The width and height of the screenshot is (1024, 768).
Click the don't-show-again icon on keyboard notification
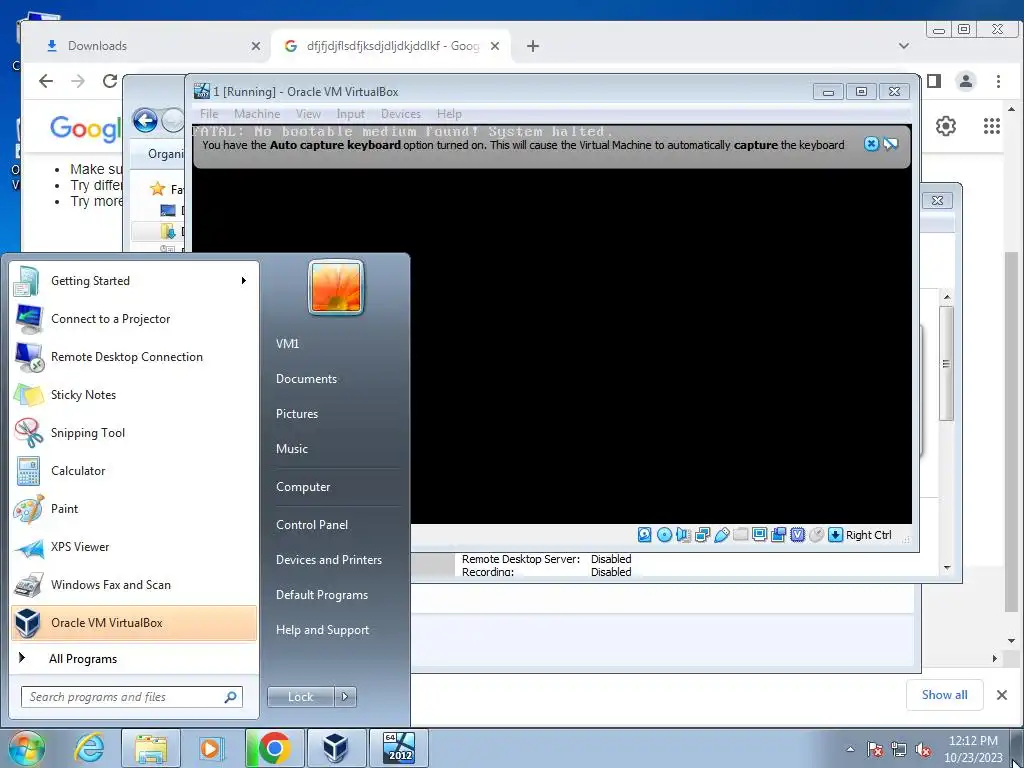[891, 144]
